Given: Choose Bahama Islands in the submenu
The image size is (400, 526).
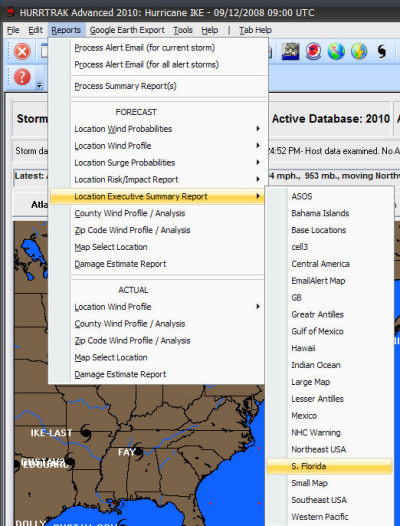Looking at the screenshot, I should [330, 213].
